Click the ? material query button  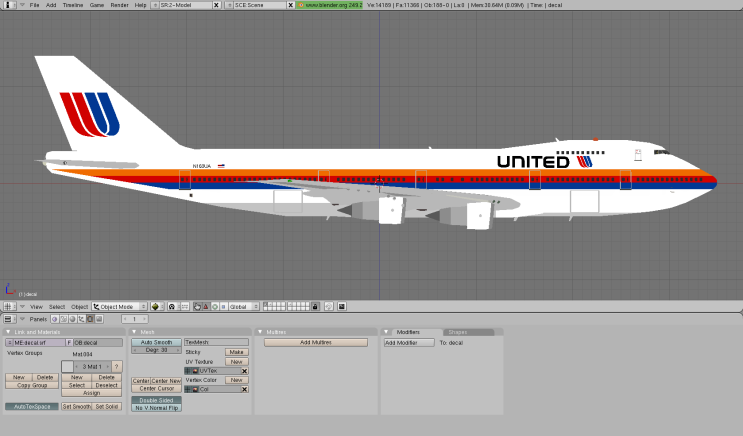pyautogui.click(x=117, y=366)
